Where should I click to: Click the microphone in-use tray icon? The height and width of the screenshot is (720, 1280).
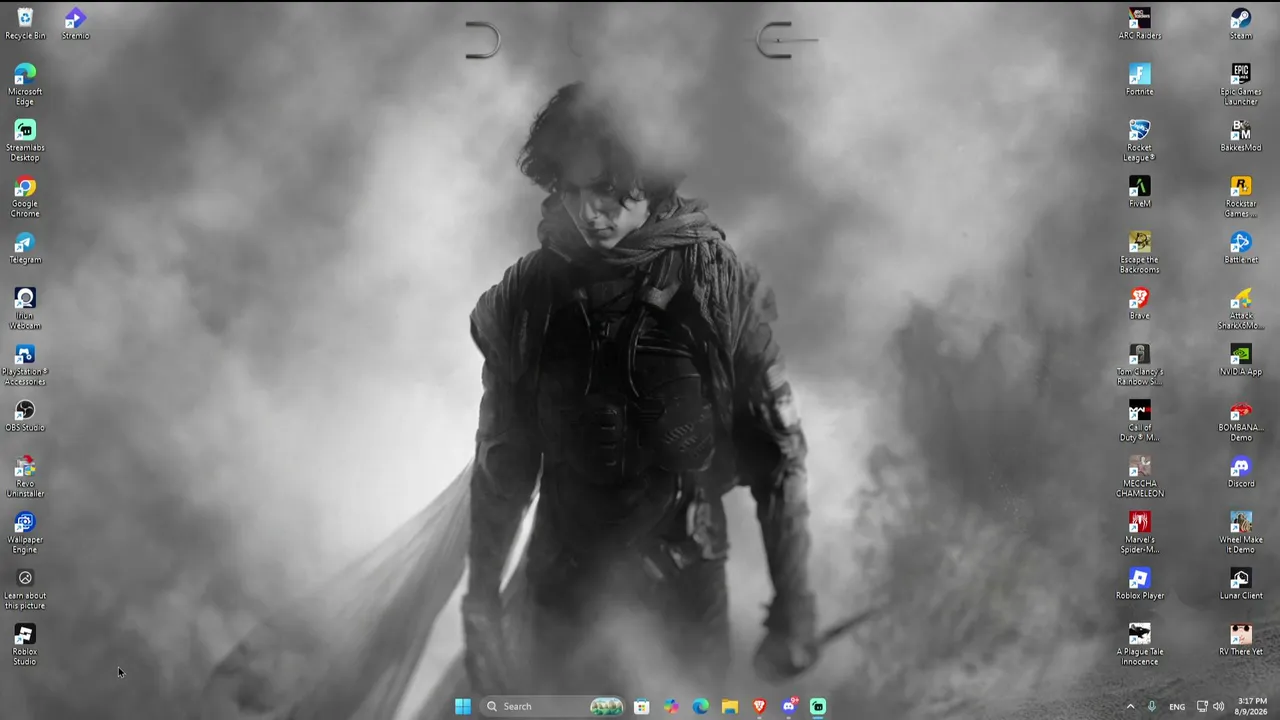1152,706
